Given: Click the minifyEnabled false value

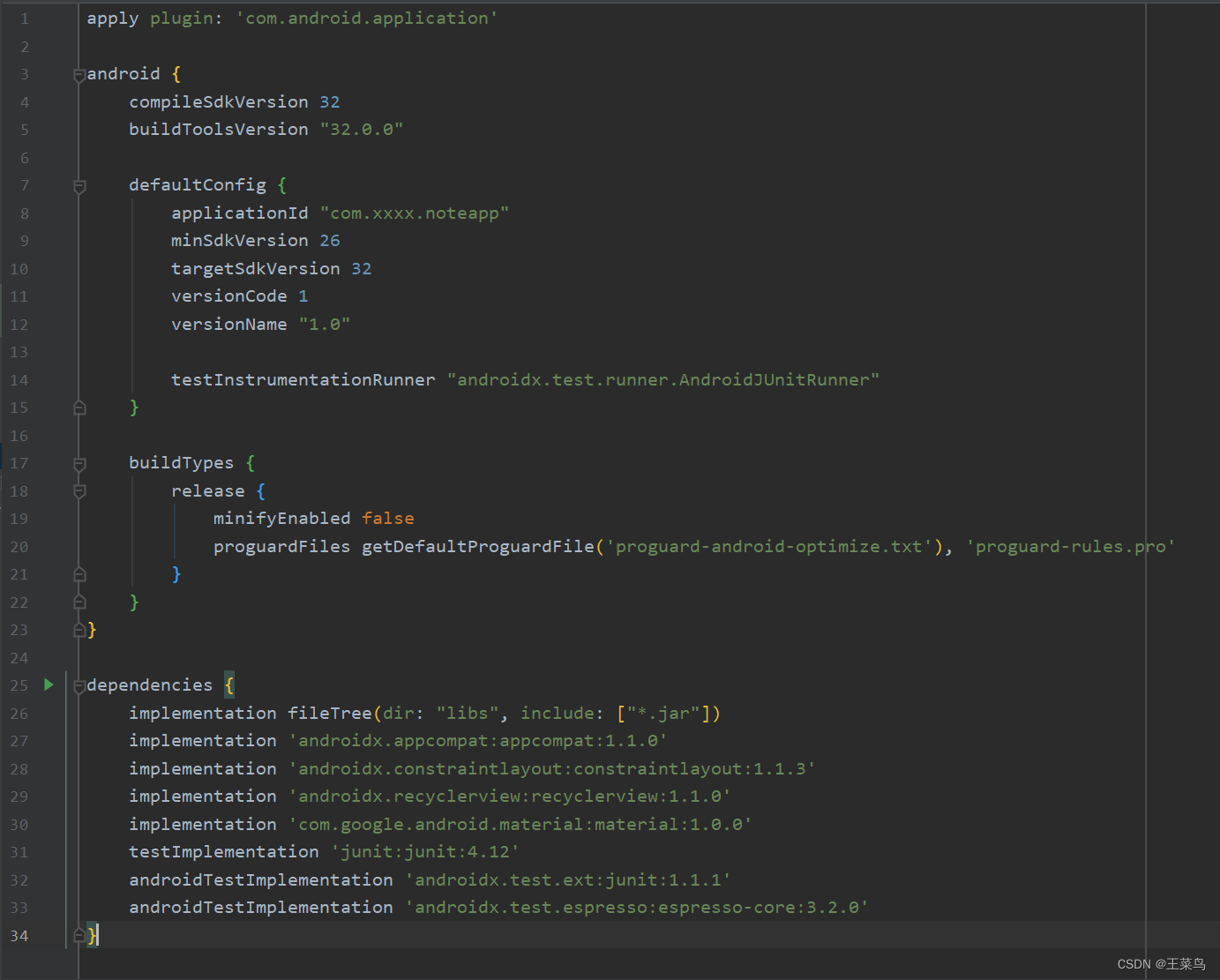Looking at the screenshot, I should 388,518.
